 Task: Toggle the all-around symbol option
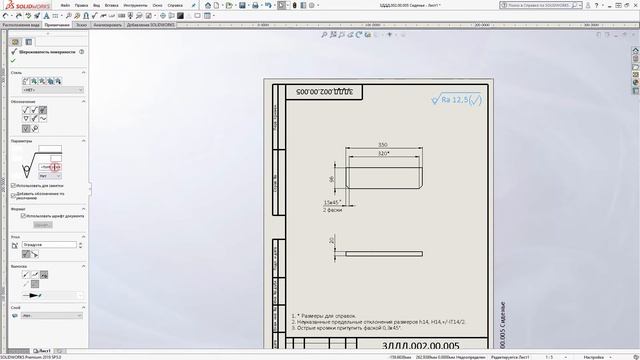pyautogui.click(x=35, y=129)
